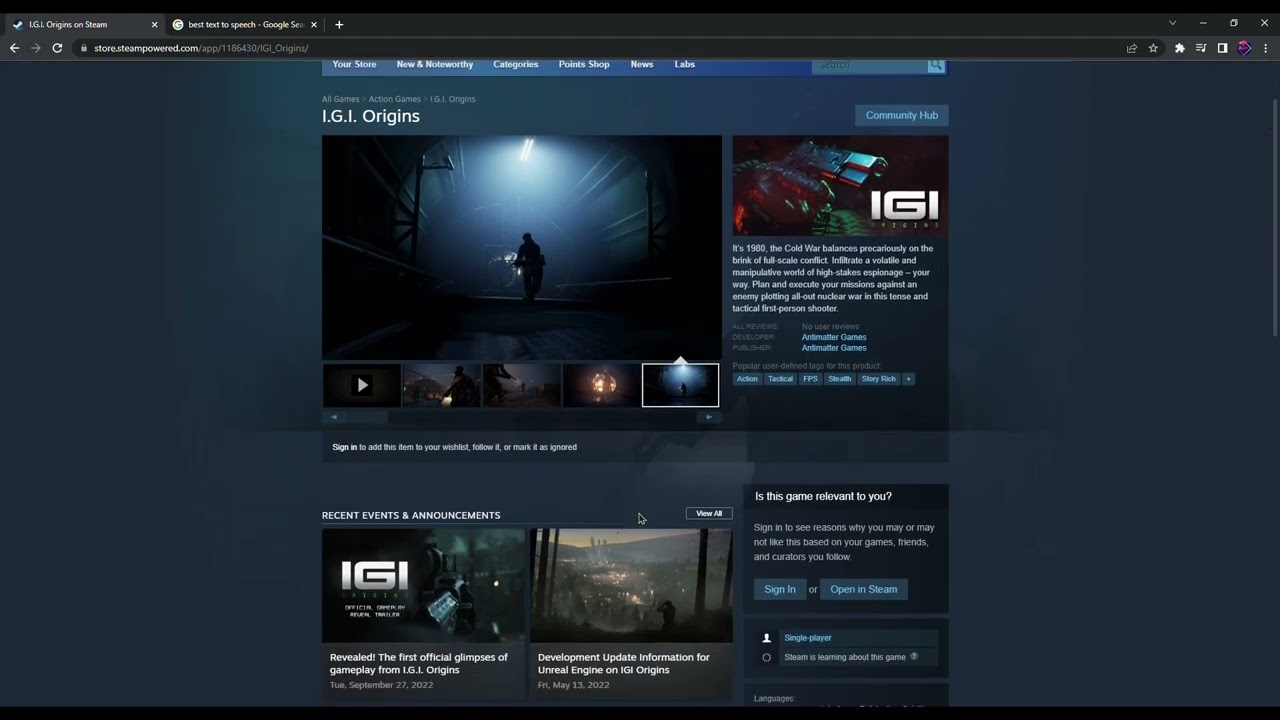Screen dimensions: 1280x720
Task: Click the main tunnel screenshot viewer
Action: tap(522, 248)
